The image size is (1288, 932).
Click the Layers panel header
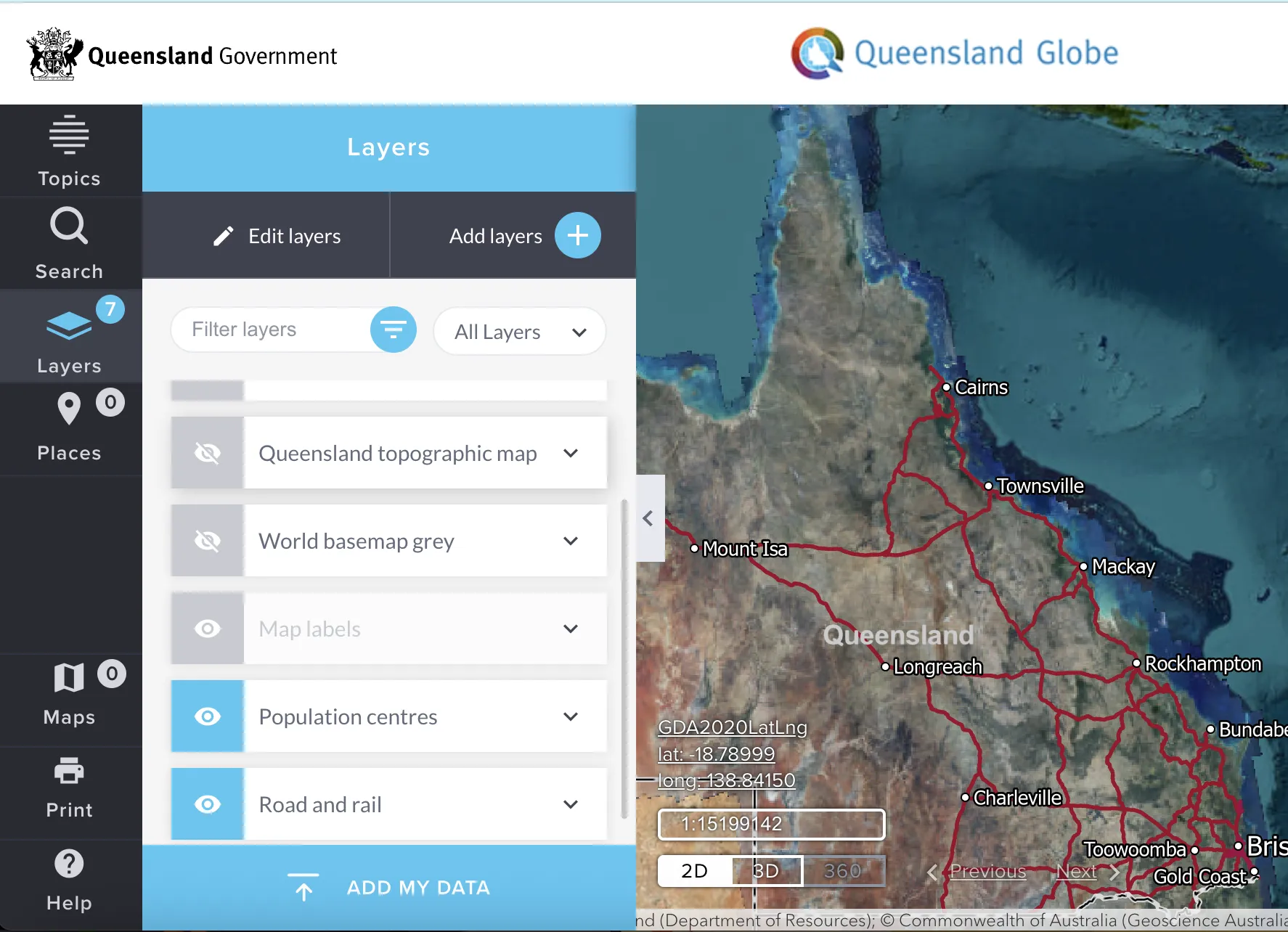pos(389,147)
